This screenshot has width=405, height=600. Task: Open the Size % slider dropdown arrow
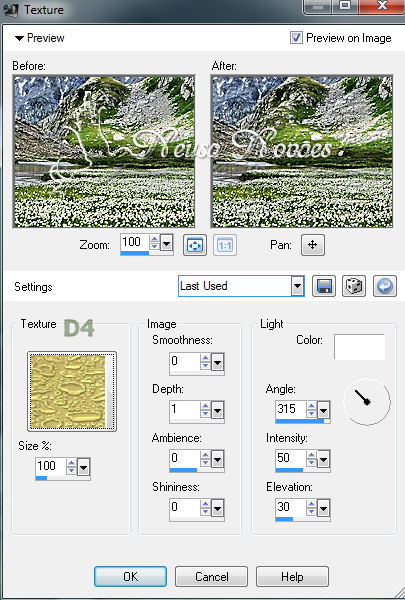coord(83,467)
